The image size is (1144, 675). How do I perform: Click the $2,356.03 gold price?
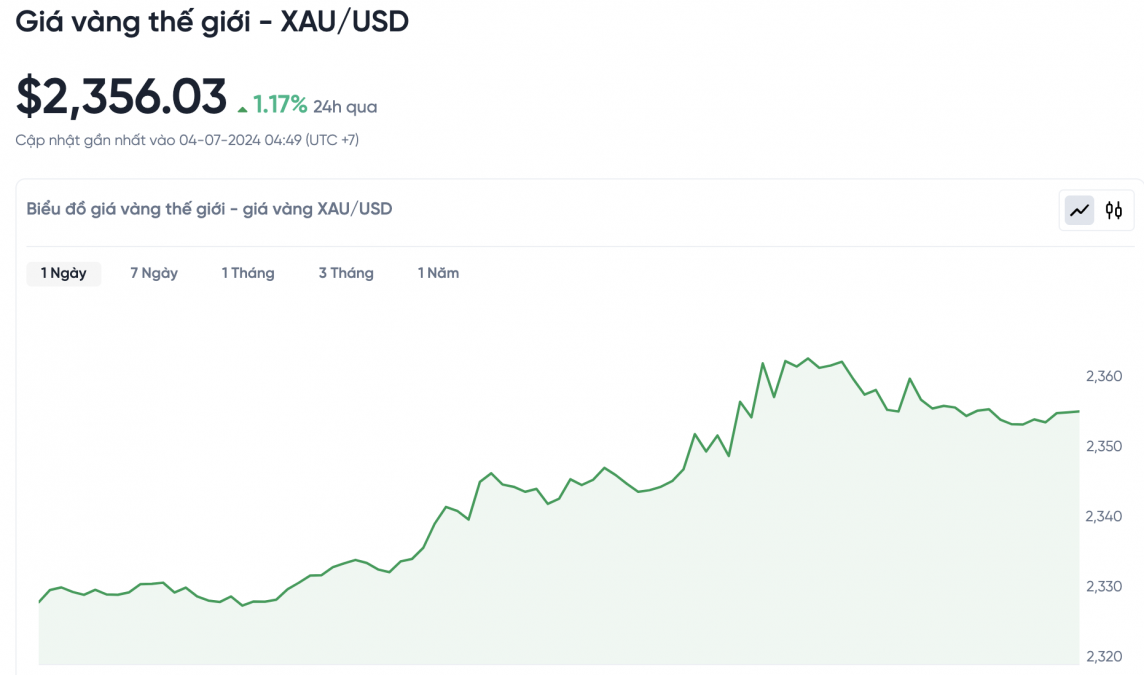click(121, 97)
